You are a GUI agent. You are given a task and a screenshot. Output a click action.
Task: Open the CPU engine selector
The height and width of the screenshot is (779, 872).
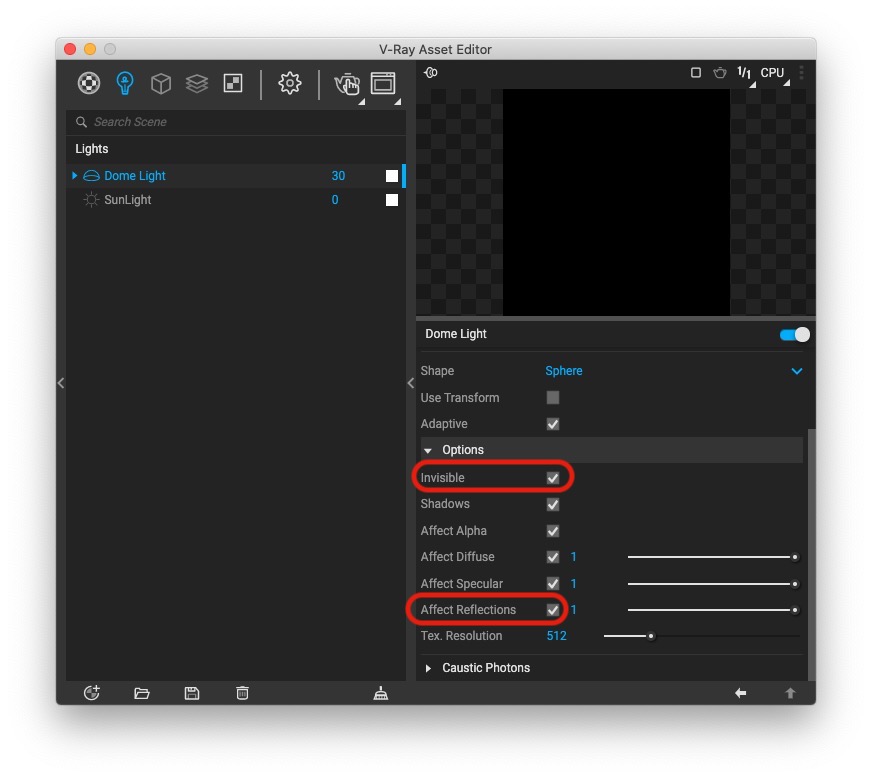[x=772, y=73]
